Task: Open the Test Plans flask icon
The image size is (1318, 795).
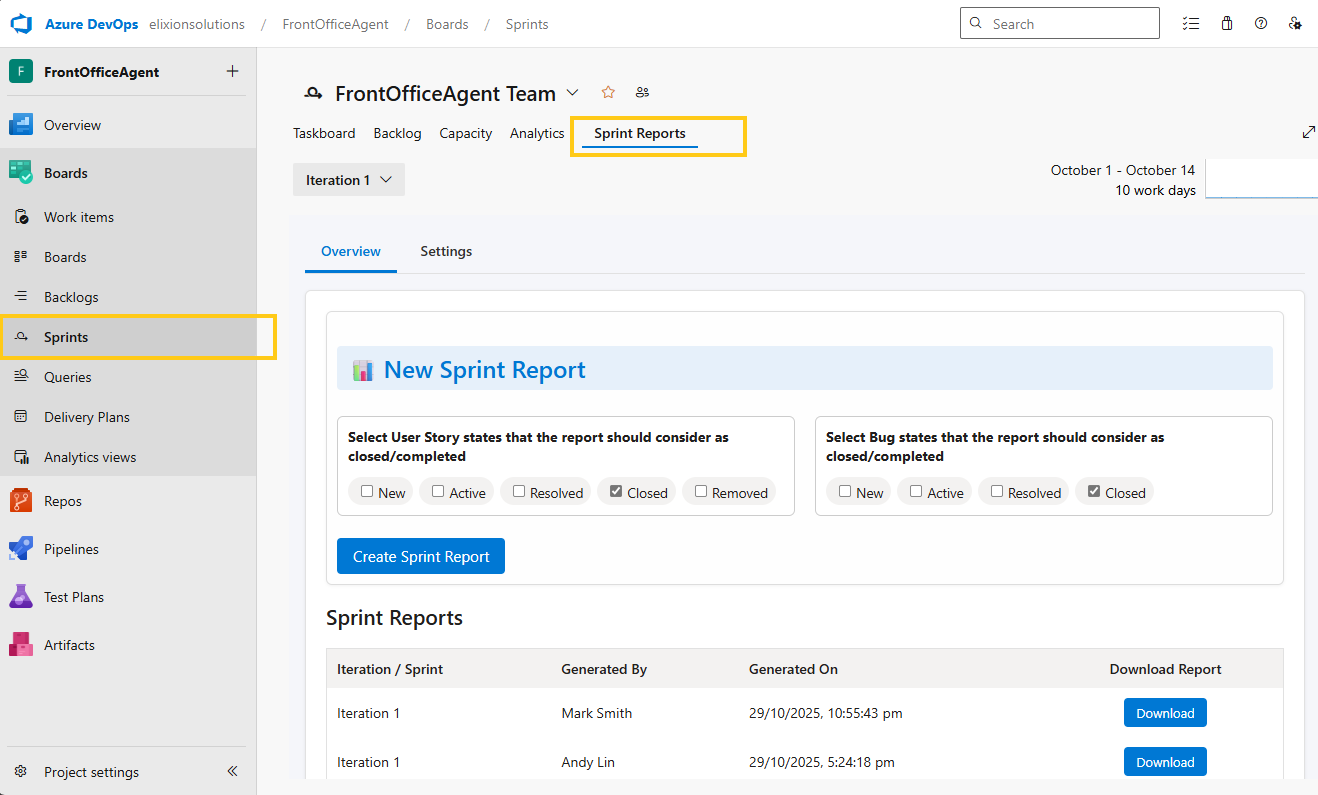Action: (21, 597)
